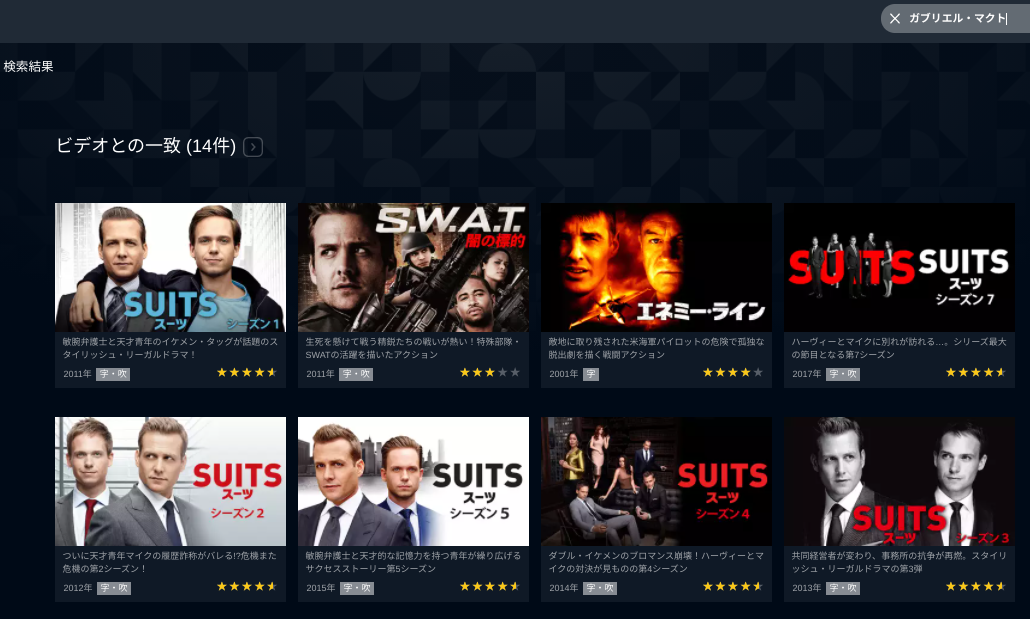Open the ビデオとの一致 (14件) heading
This screenshot has width=1030, height=619.
tap(146, 146)
